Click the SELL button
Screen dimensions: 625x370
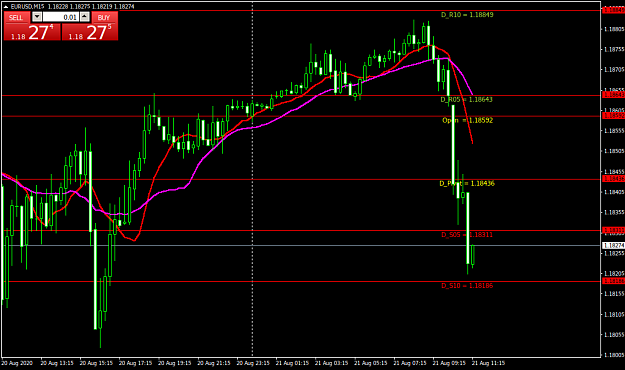coord(16,18)
